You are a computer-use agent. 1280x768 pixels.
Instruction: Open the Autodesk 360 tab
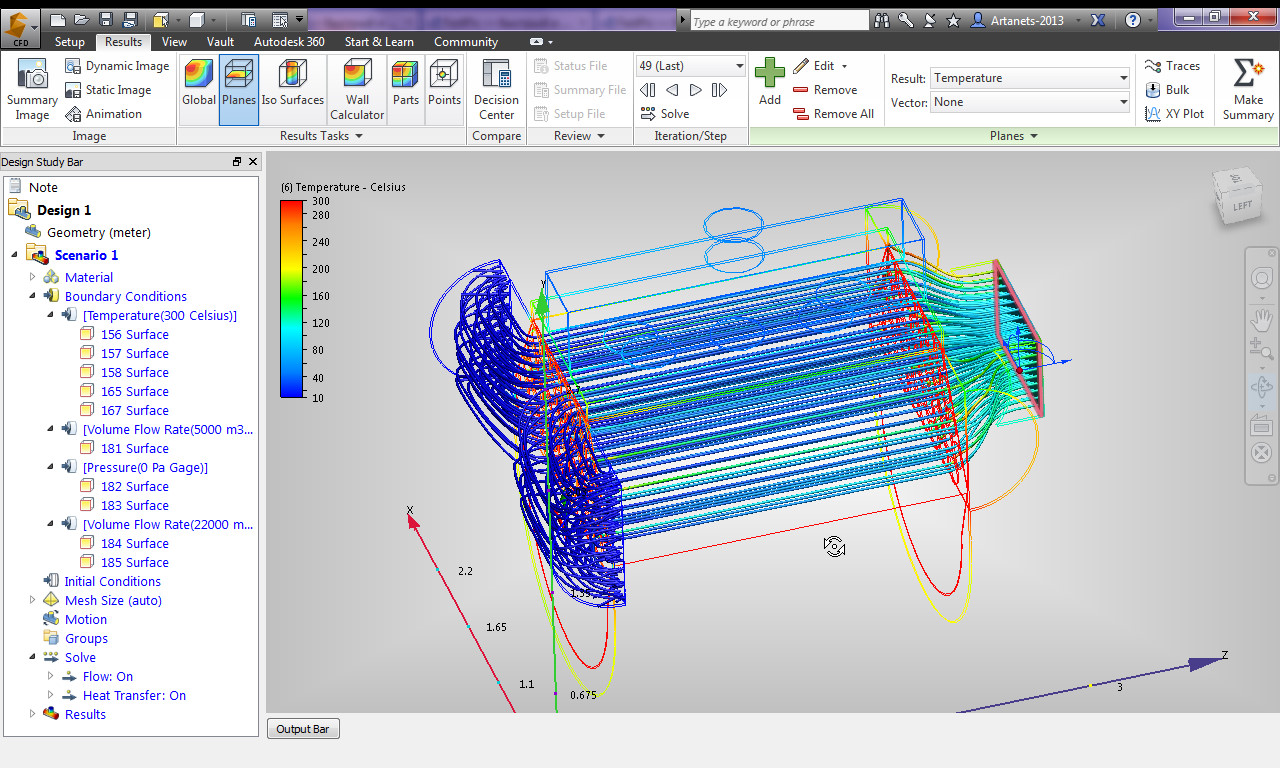tap(289, 42)
